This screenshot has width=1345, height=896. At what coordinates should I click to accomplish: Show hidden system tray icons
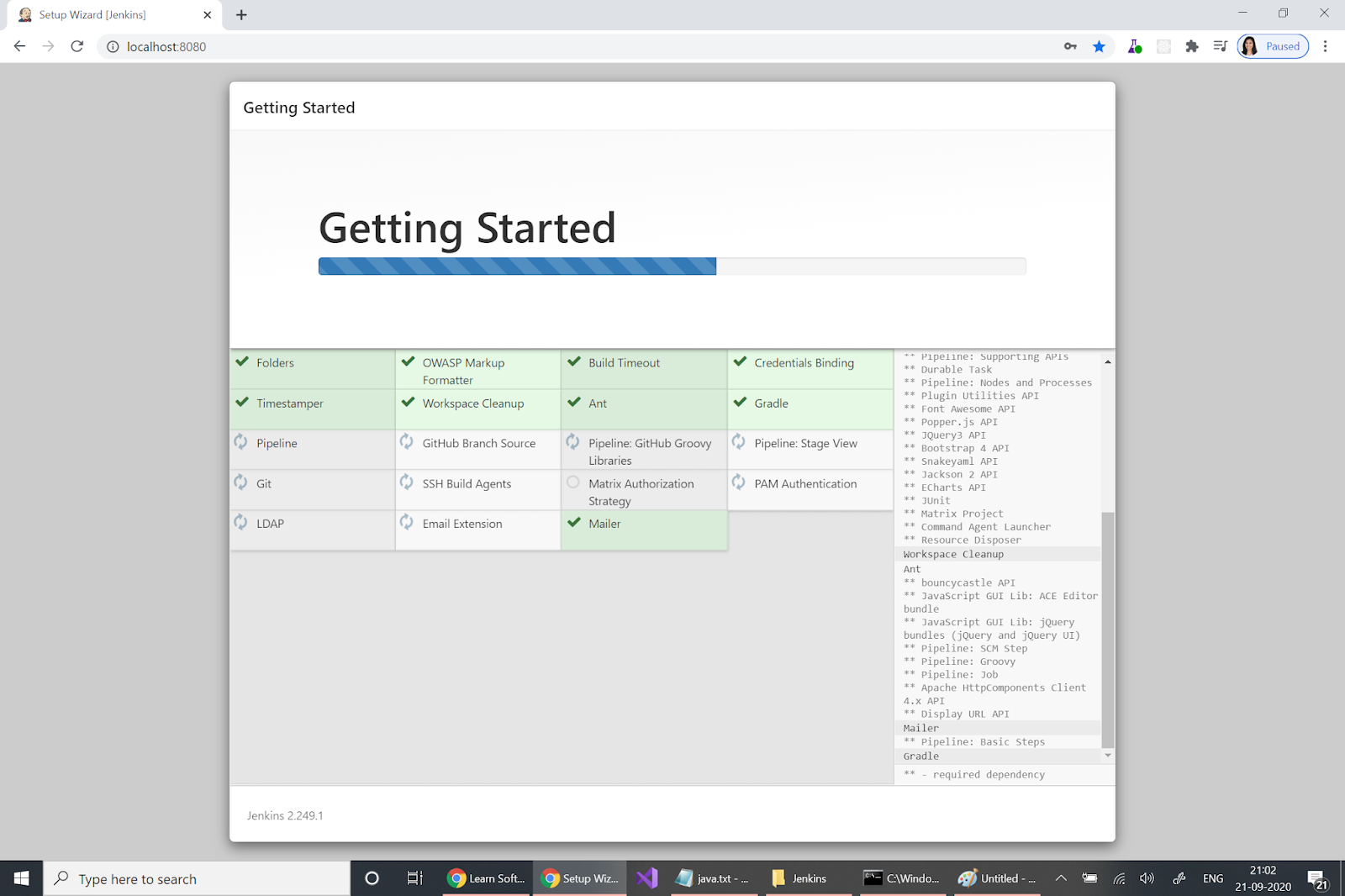point(1061,878)
